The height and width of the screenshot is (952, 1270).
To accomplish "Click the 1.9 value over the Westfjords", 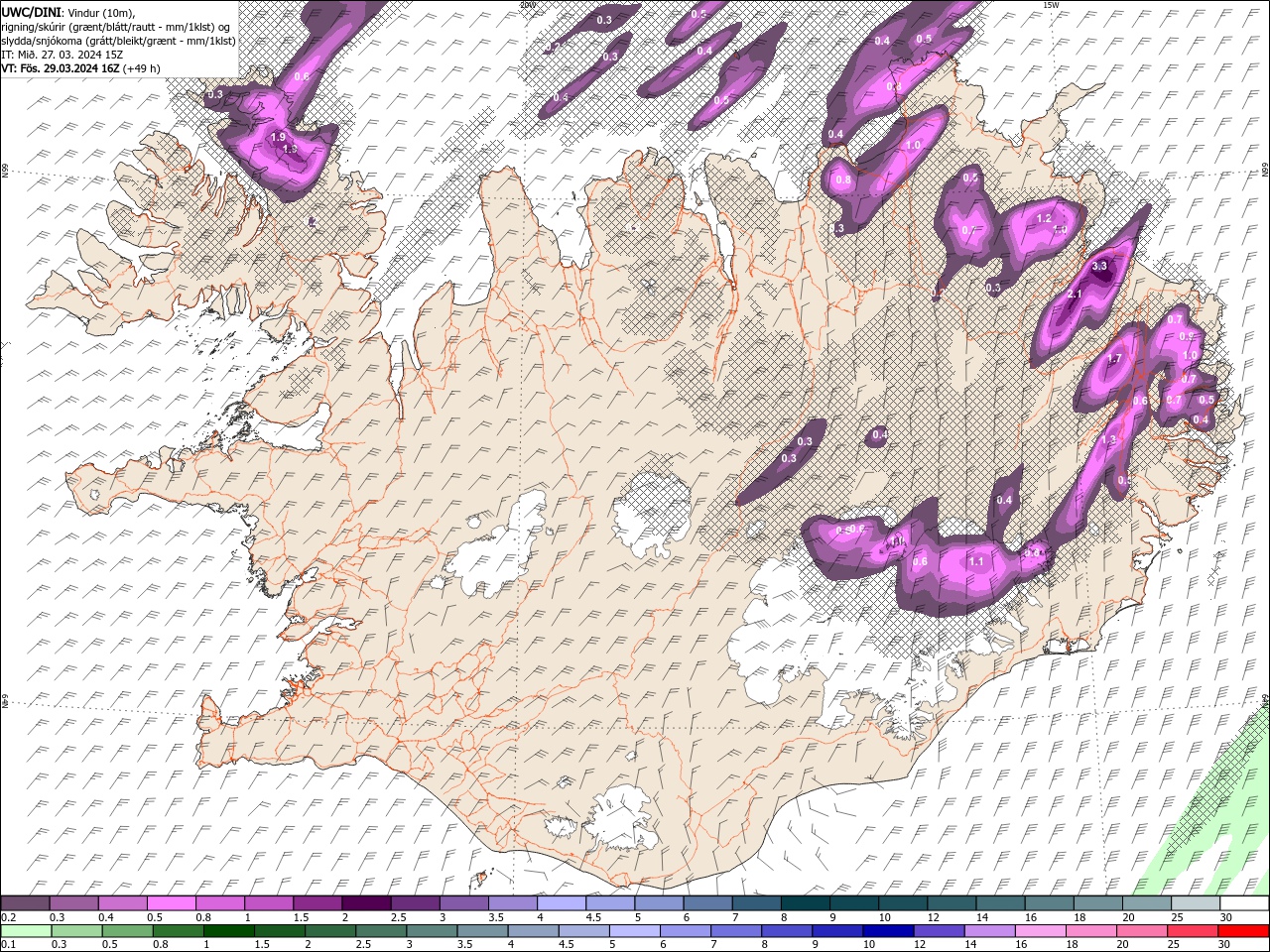I will [279, 137].
